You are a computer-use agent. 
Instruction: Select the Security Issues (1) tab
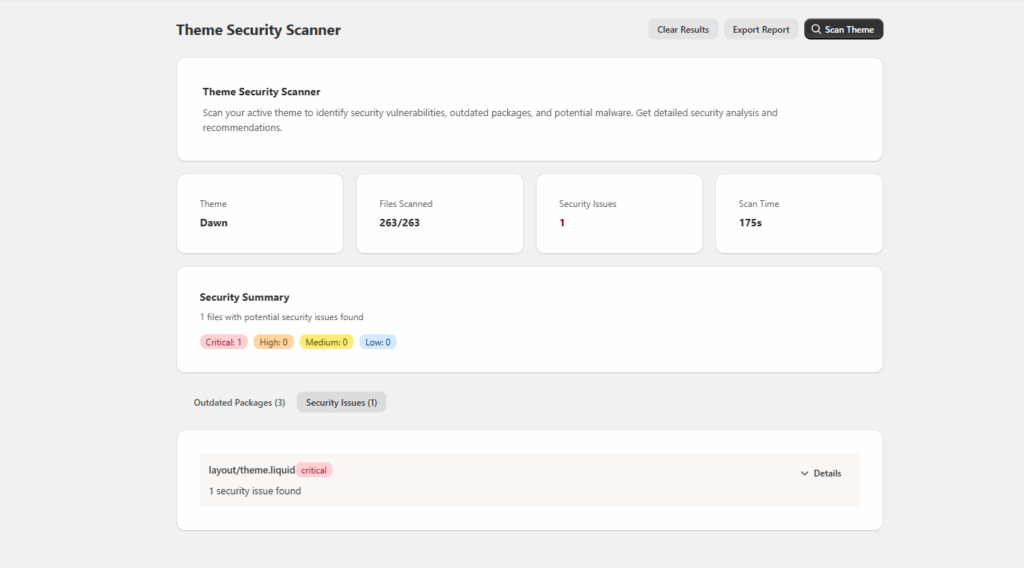342,402
